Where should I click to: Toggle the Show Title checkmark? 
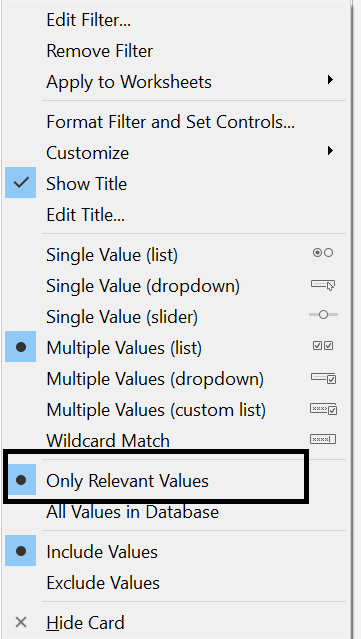[20, 183]
